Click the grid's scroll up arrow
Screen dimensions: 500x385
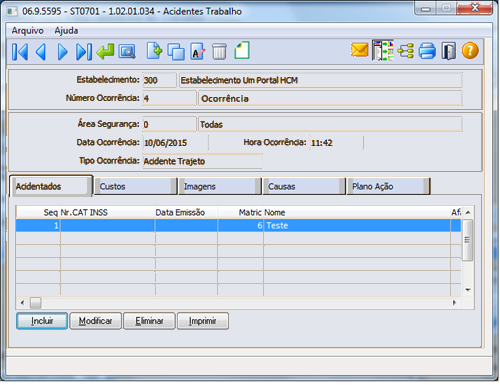coord(468,212)
